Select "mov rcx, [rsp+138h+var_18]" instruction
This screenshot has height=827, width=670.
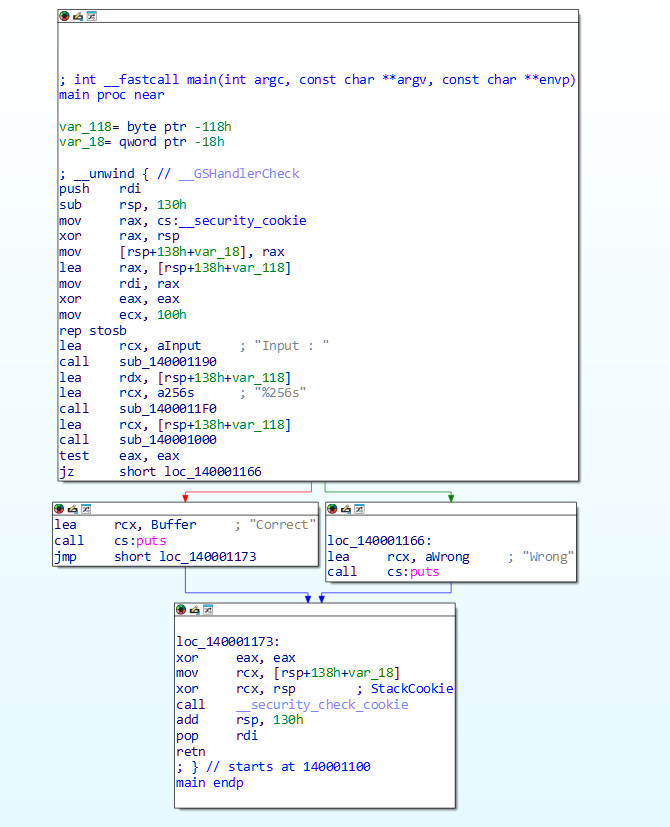(288, 673)
